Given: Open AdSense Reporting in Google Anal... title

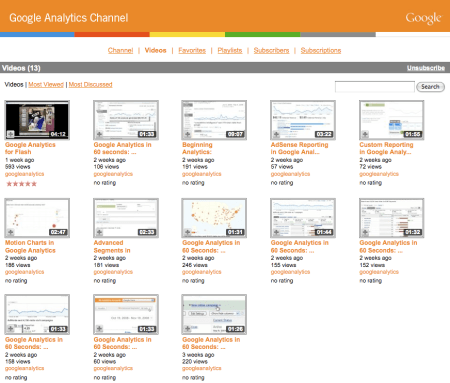Looking at the screenshot, I should click(x=299, y=148).
